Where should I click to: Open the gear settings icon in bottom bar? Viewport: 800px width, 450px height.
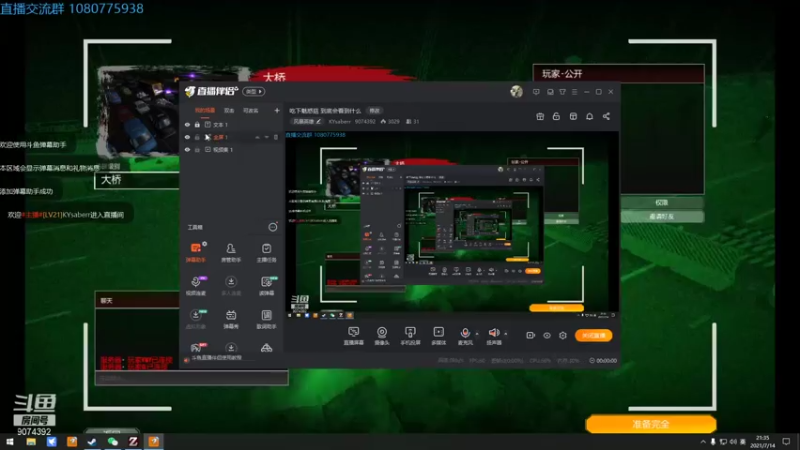[563, 335]
